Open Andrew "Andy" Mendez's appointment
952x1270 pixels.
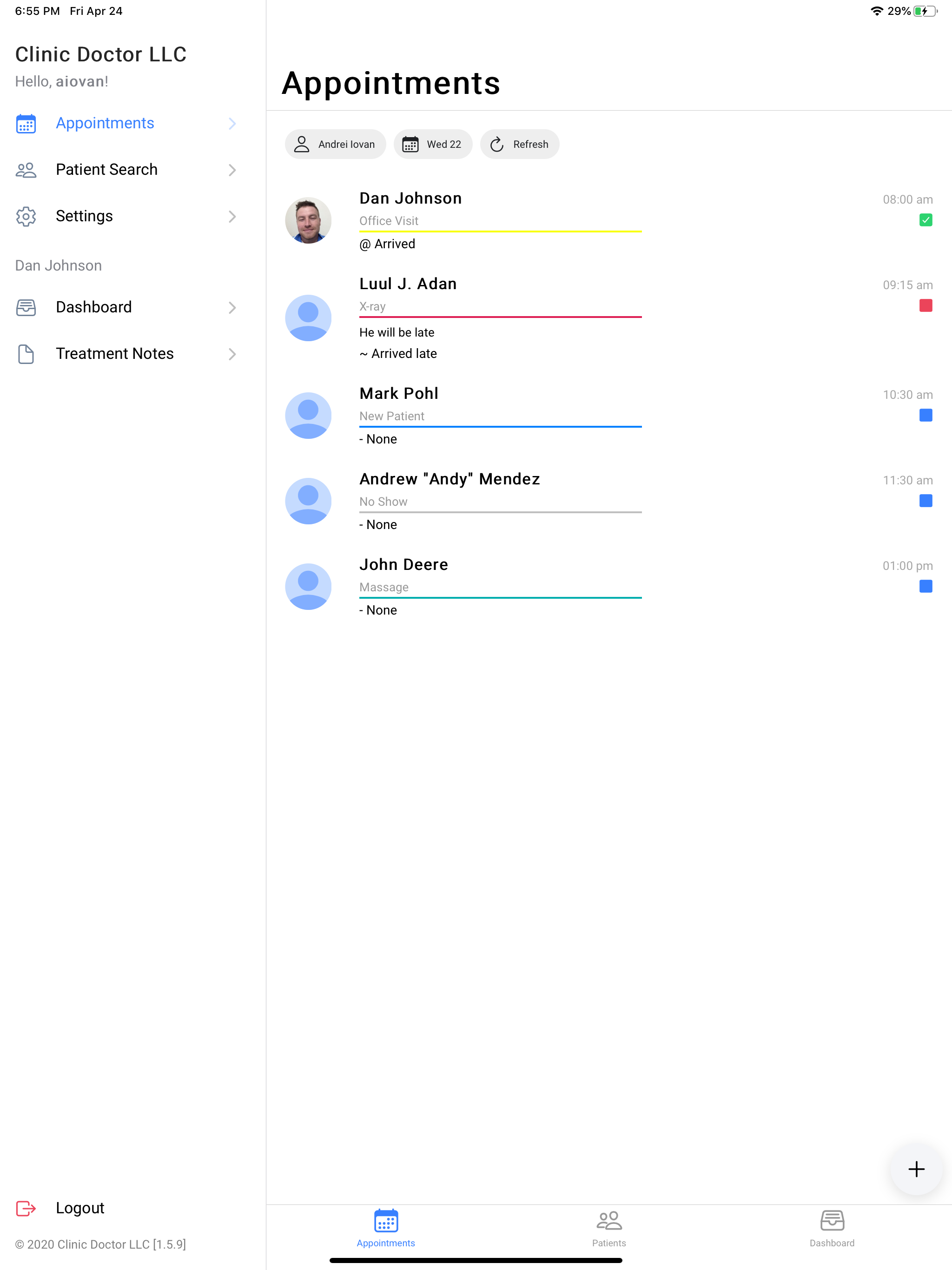(608, 502)
